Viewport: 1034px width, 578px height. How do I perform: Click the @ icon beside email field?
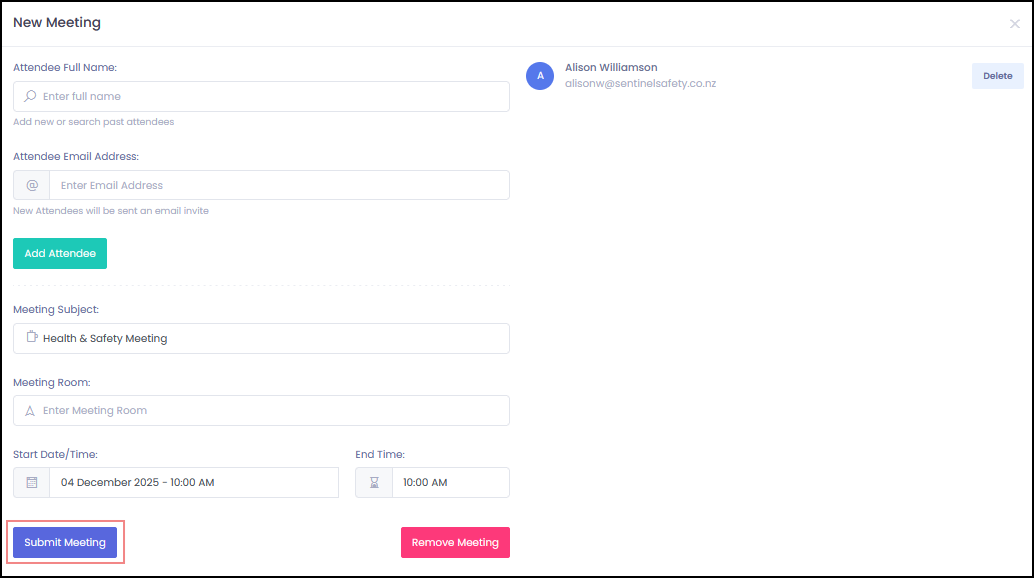click(x=32, y=185)
